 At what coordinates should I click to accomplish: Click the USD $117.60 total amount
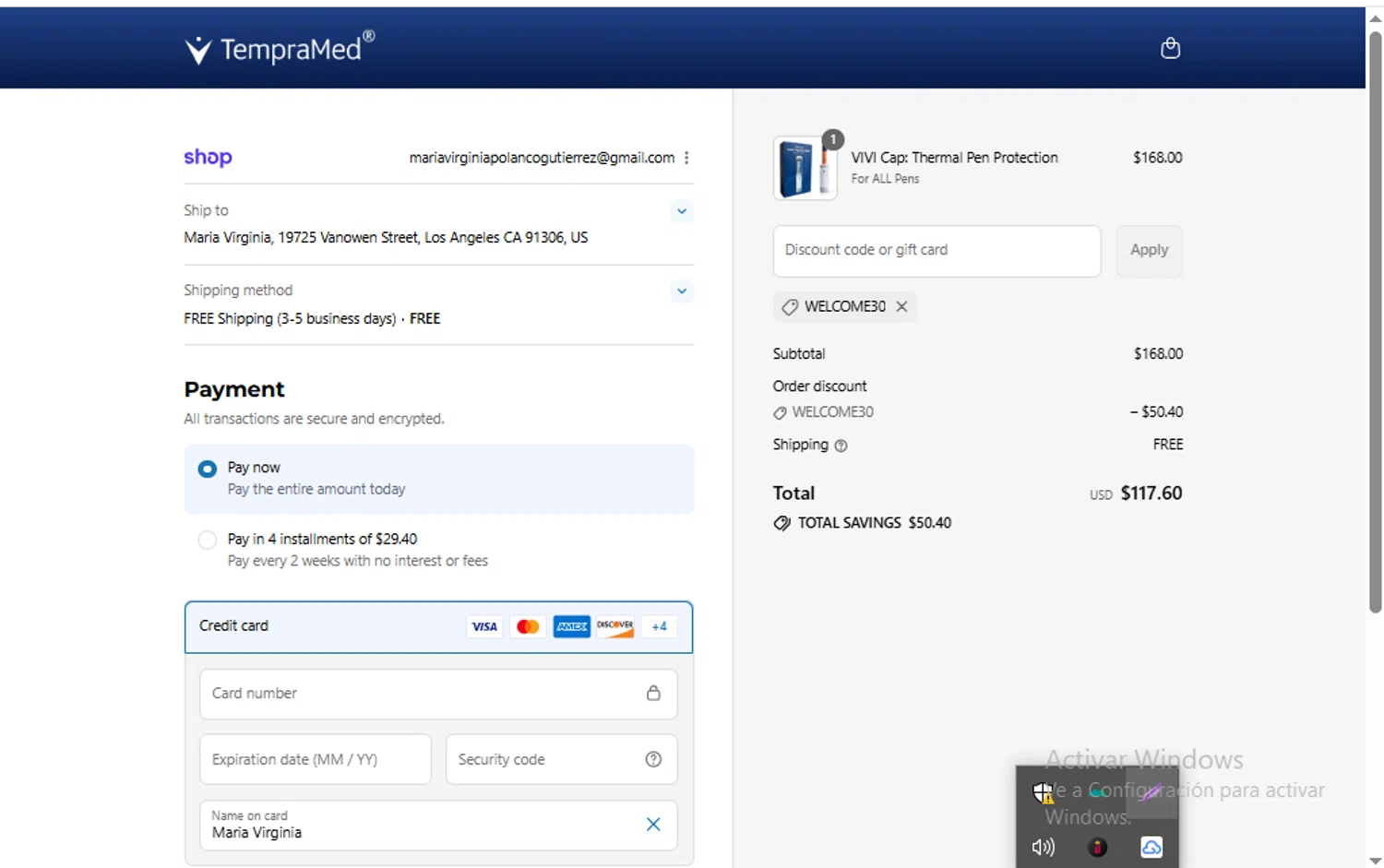tap(1136, 493)
